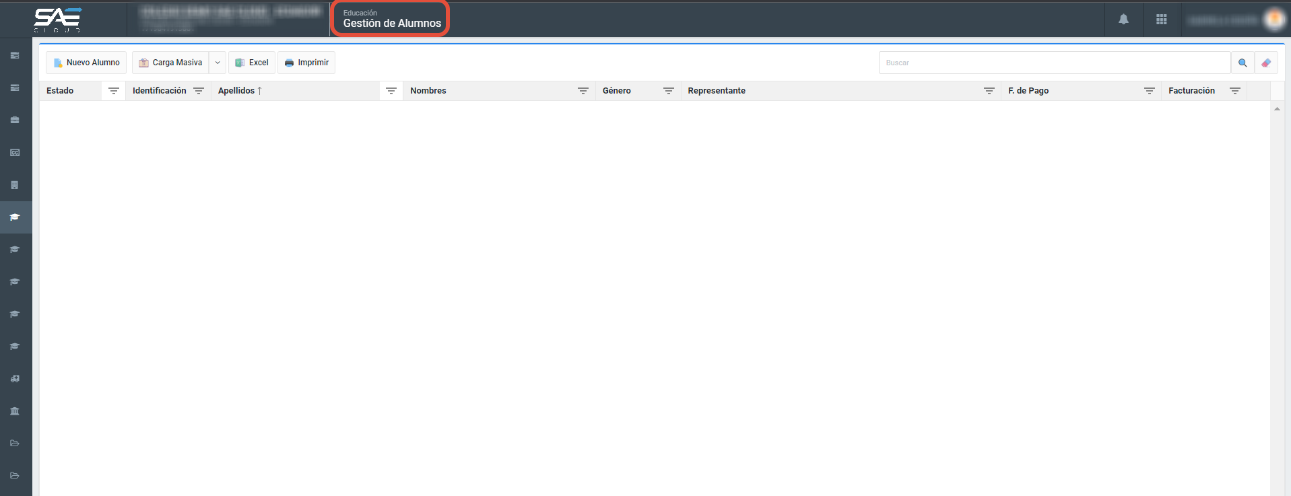Open the user profile avatar
The height and width of the screenshot is (496, 1291).
click(1274, 19)
